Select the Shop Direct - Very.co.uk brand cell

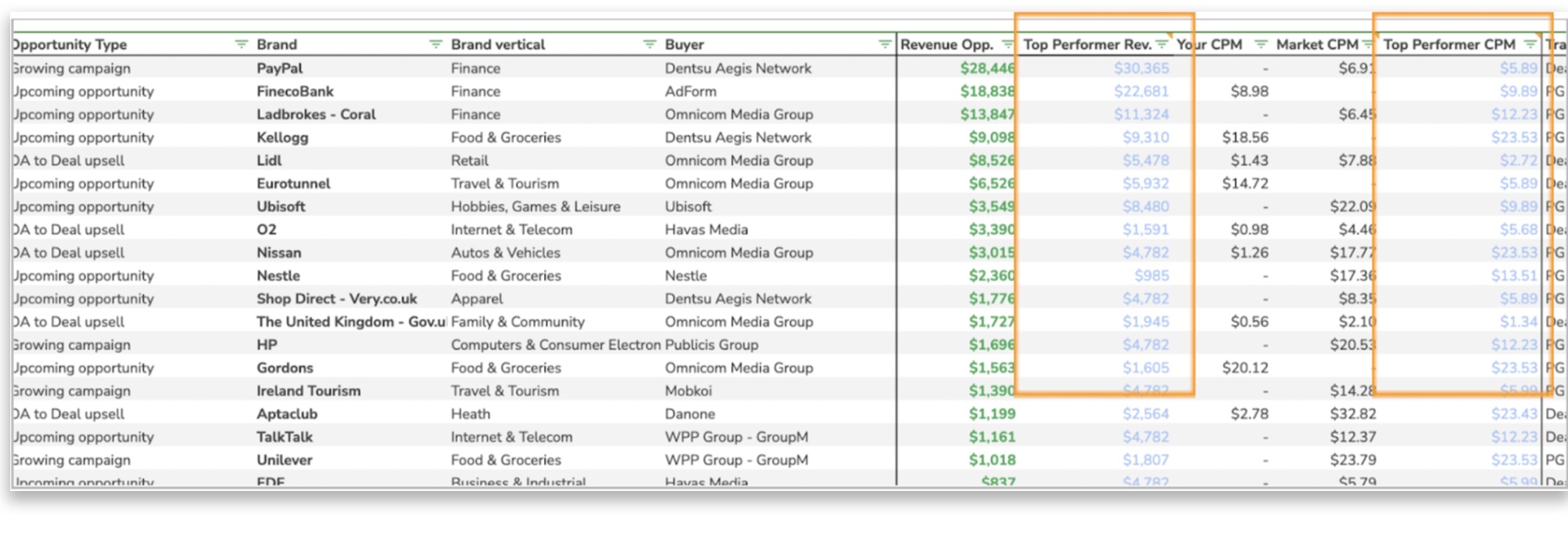[336, 299]
